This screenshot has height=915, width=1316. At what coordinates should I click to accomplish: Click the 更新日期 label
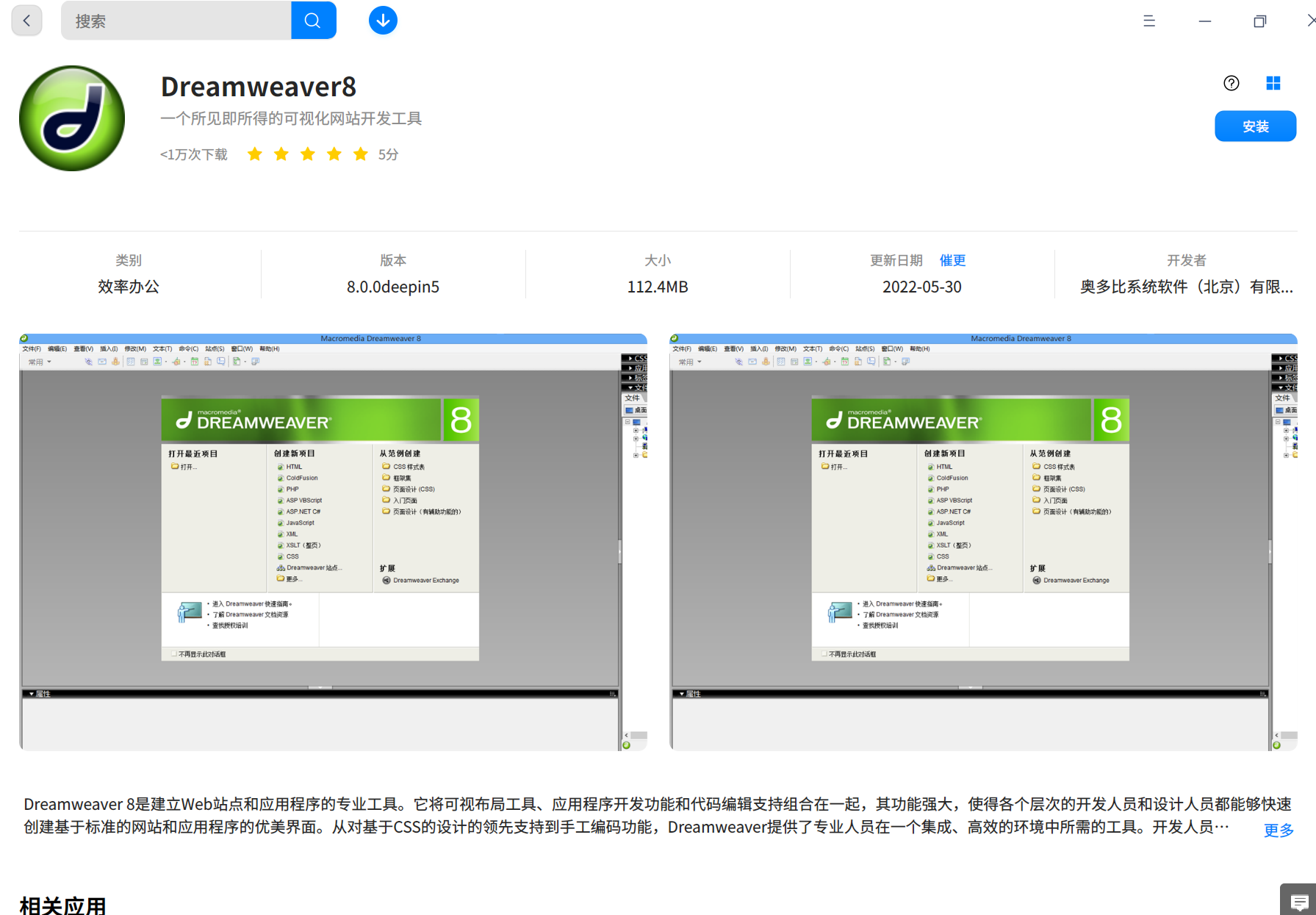click(x=896, y=260)
